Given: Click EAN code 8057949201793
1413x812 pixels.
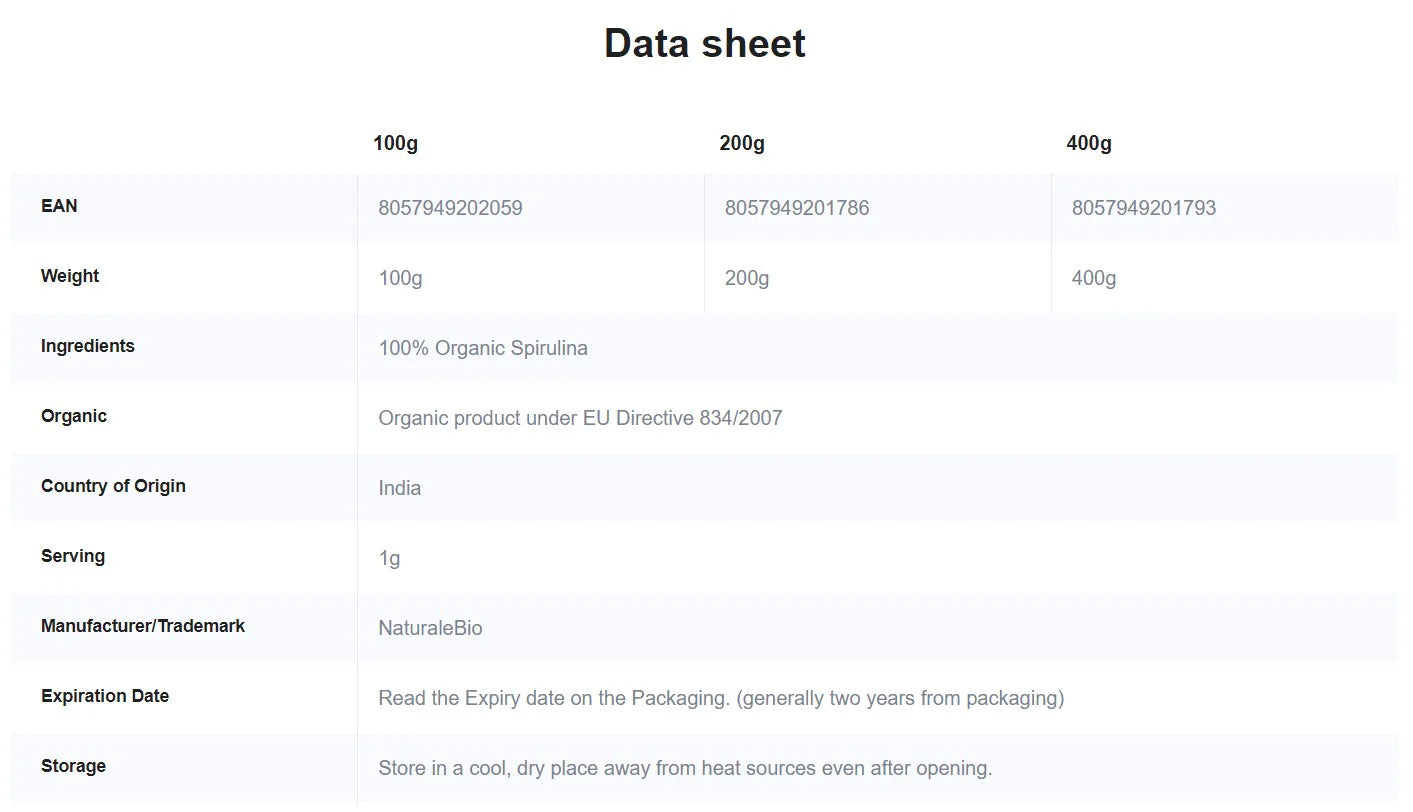Looking at the screenshot, I should point(1144,208).
